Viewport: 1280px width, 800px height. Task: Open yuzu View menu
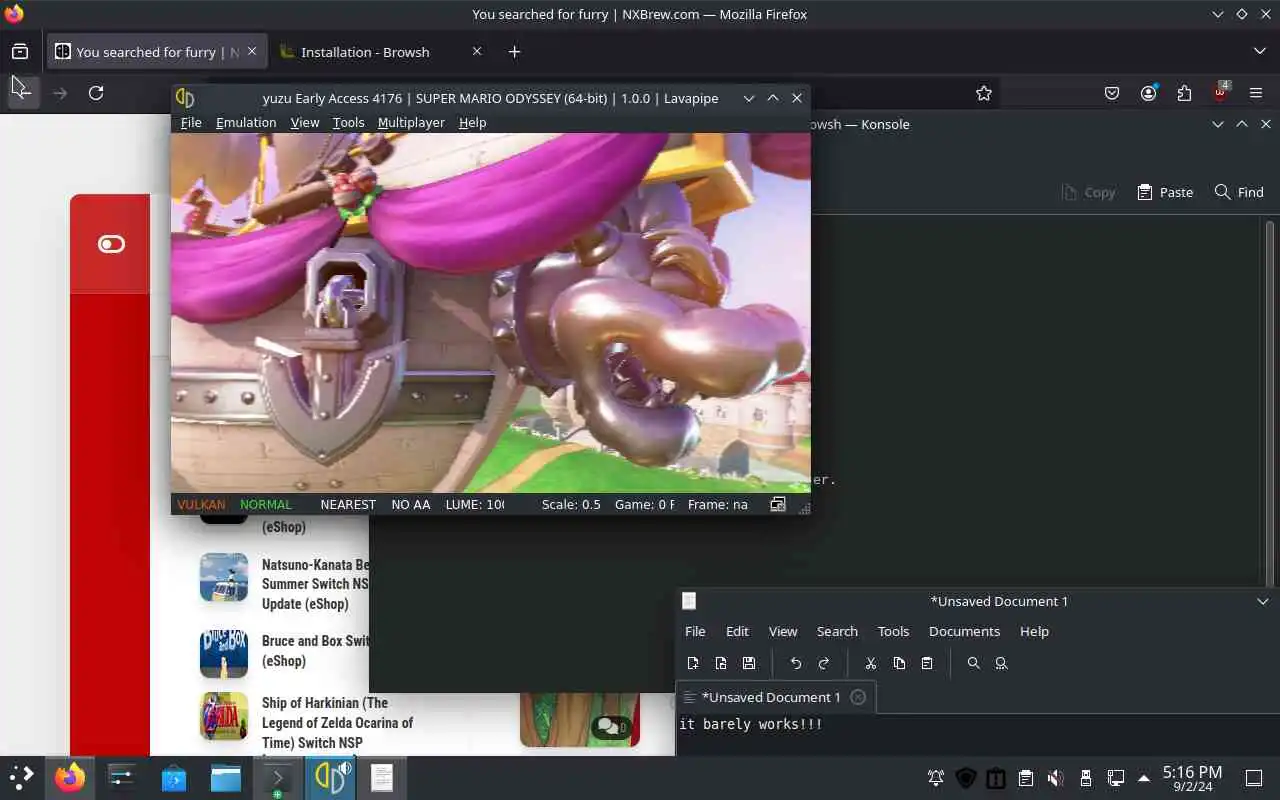pyautogui.click(x=305, y=122)
